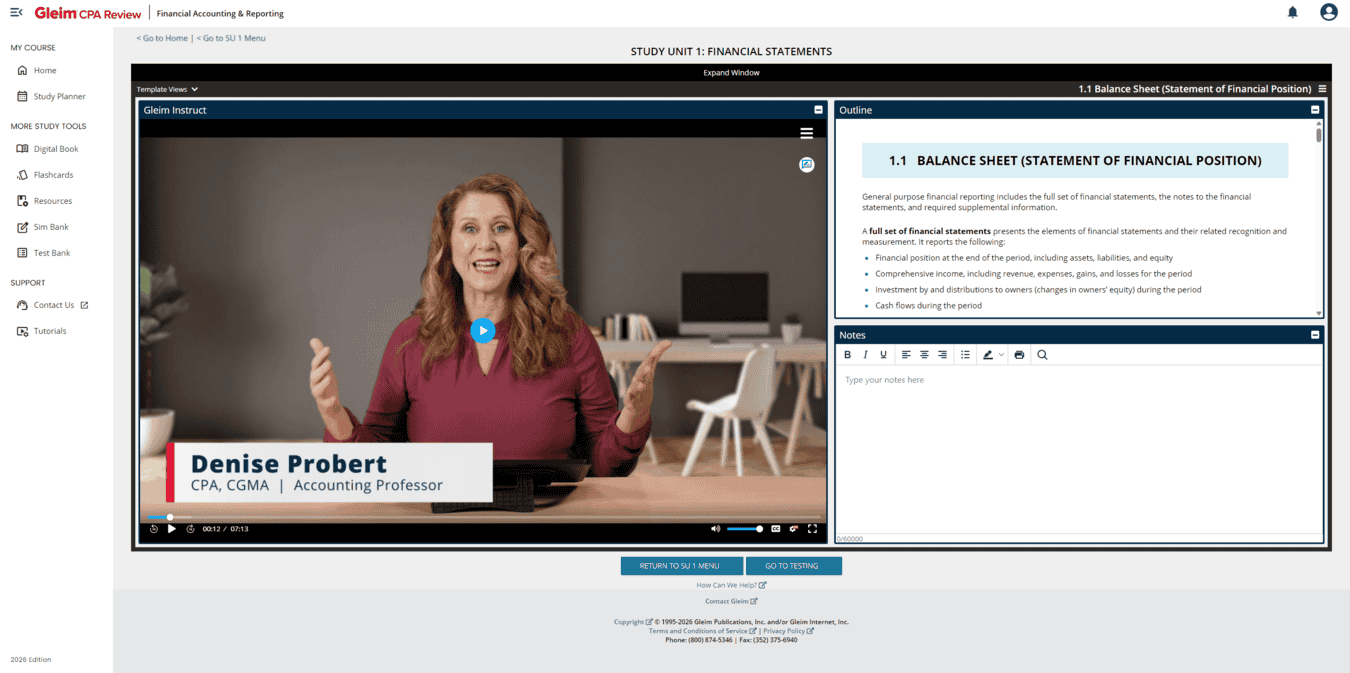Collapse the Outline panel
The width and height of the screenshot is (1350, 673).
(x=1314, y=109)
